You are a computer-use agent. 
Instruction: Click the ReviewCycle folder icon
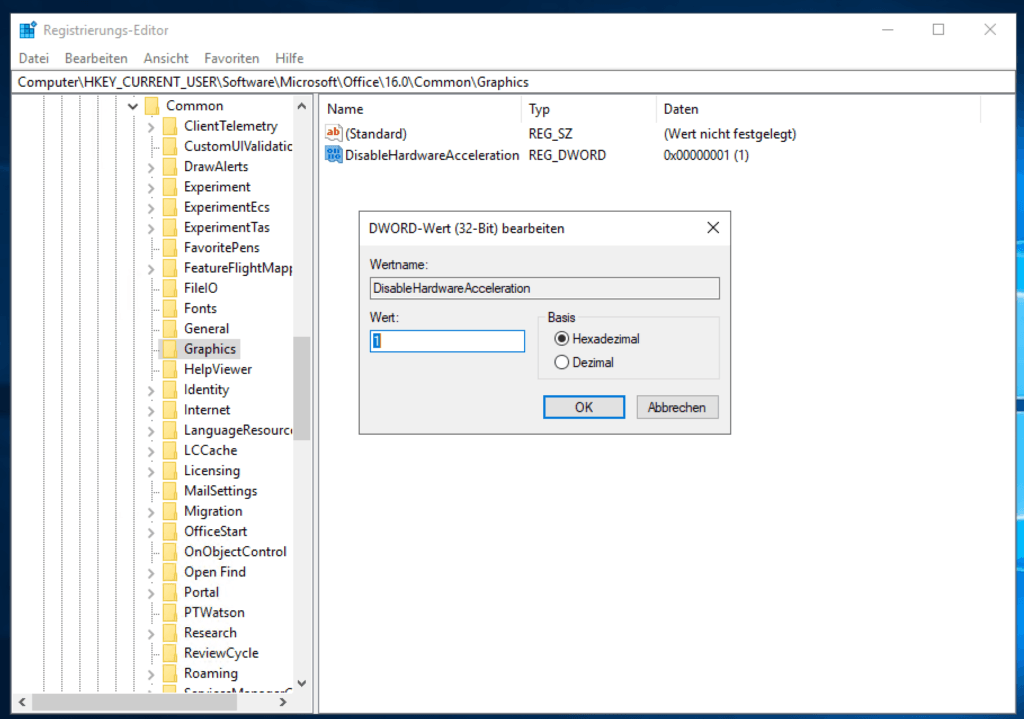tap(170, 652)
